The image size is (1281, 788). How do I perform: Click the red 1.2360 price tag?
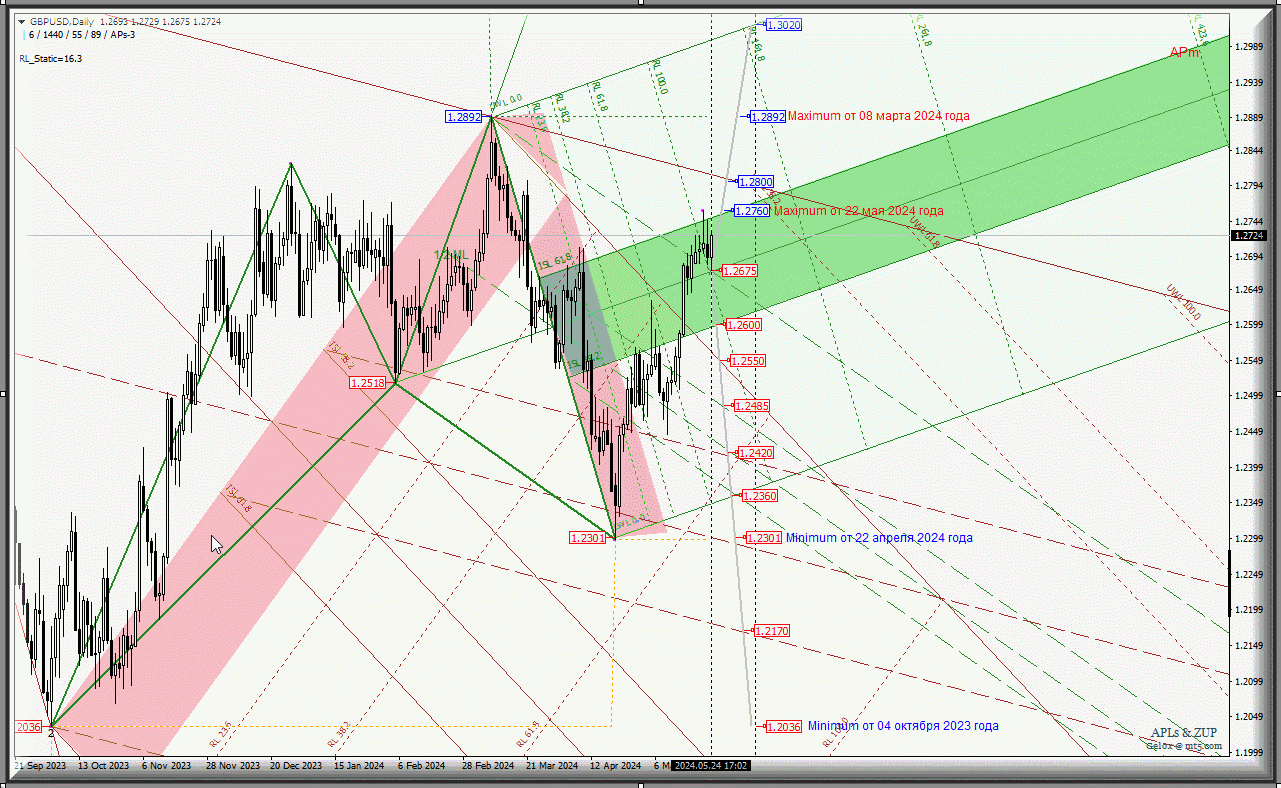759,496
